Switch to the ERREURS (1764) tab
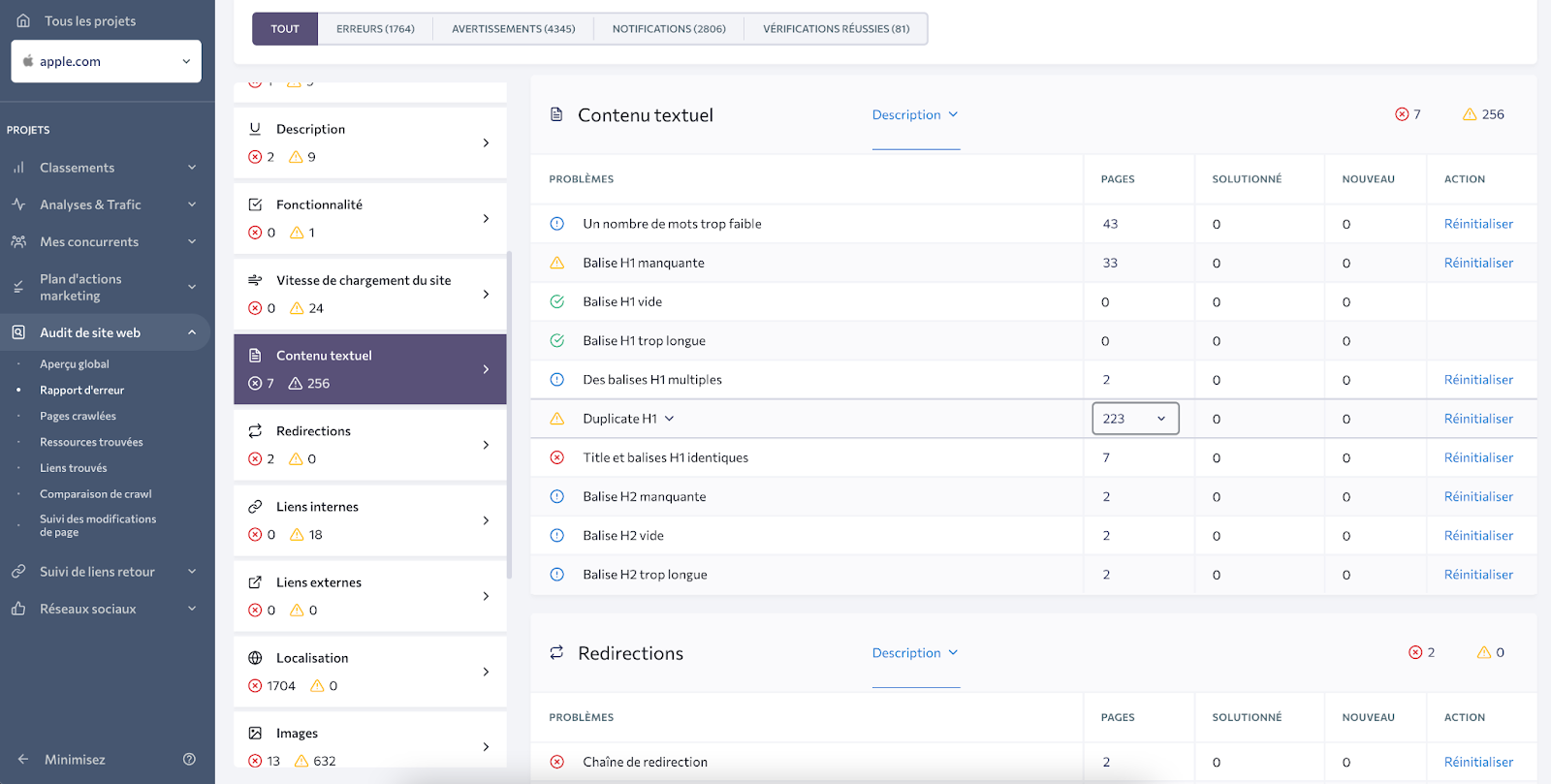 coord(375,29)
